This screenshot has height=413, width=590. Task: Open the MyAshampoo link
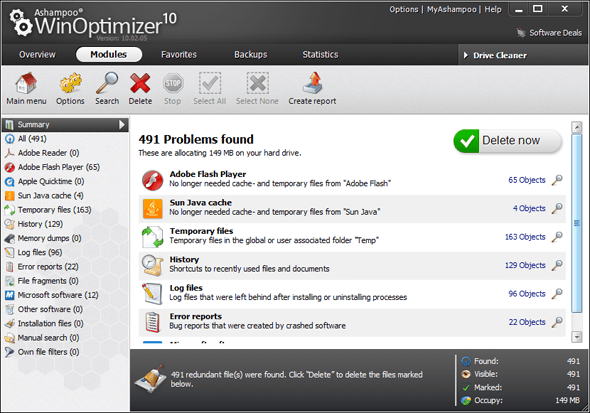452,9
